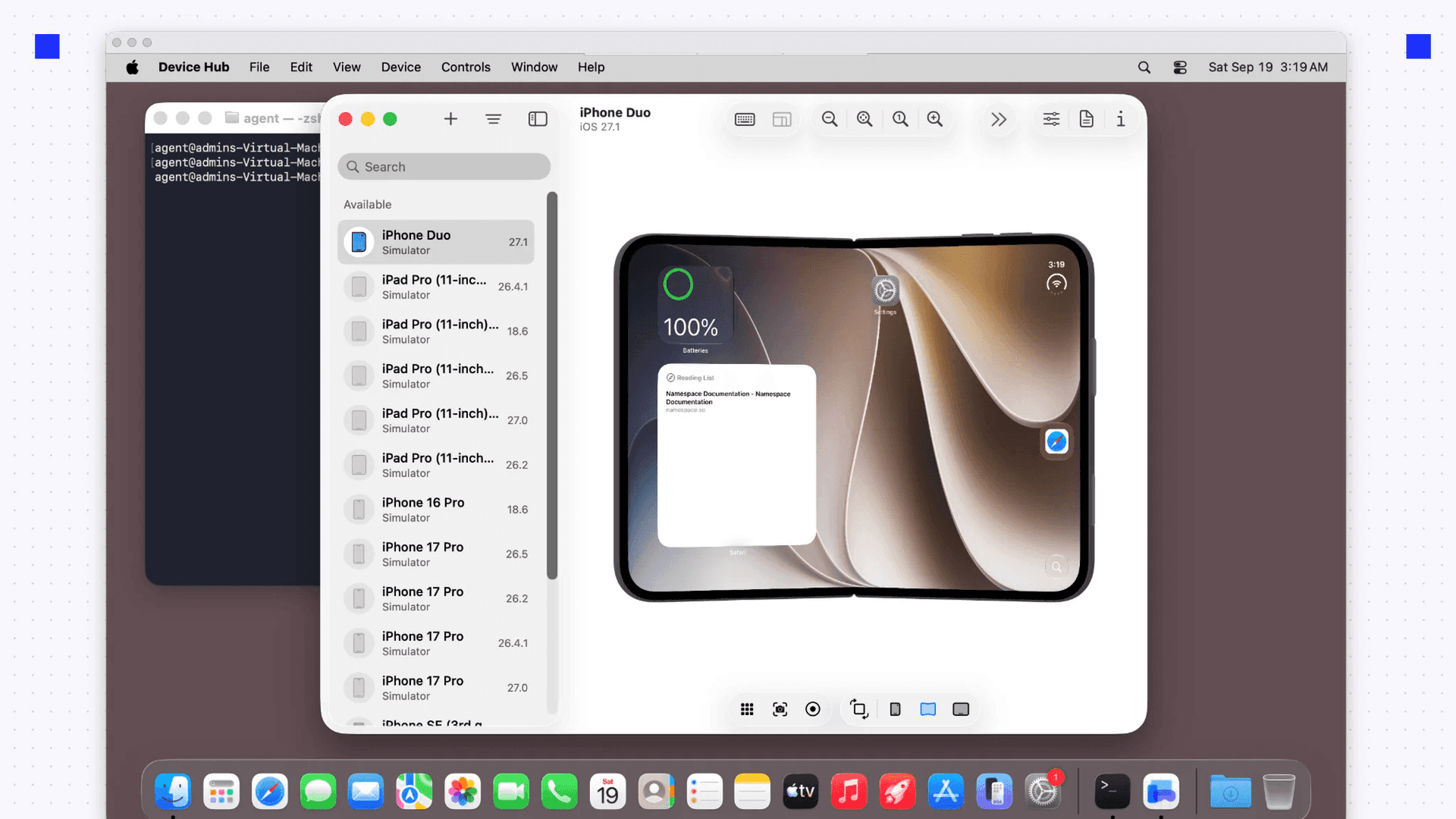Screen dimensions: 1456x819
Task: Open the Controls menu
Action: (x=466, y=67)
